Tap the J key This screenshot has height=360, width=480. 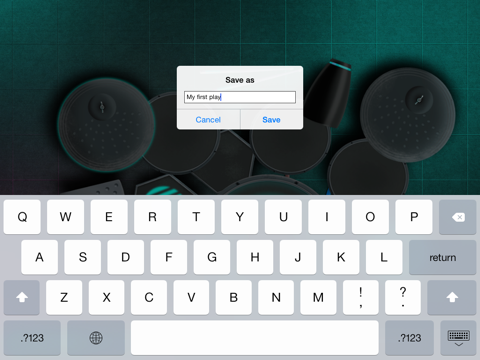298,257
